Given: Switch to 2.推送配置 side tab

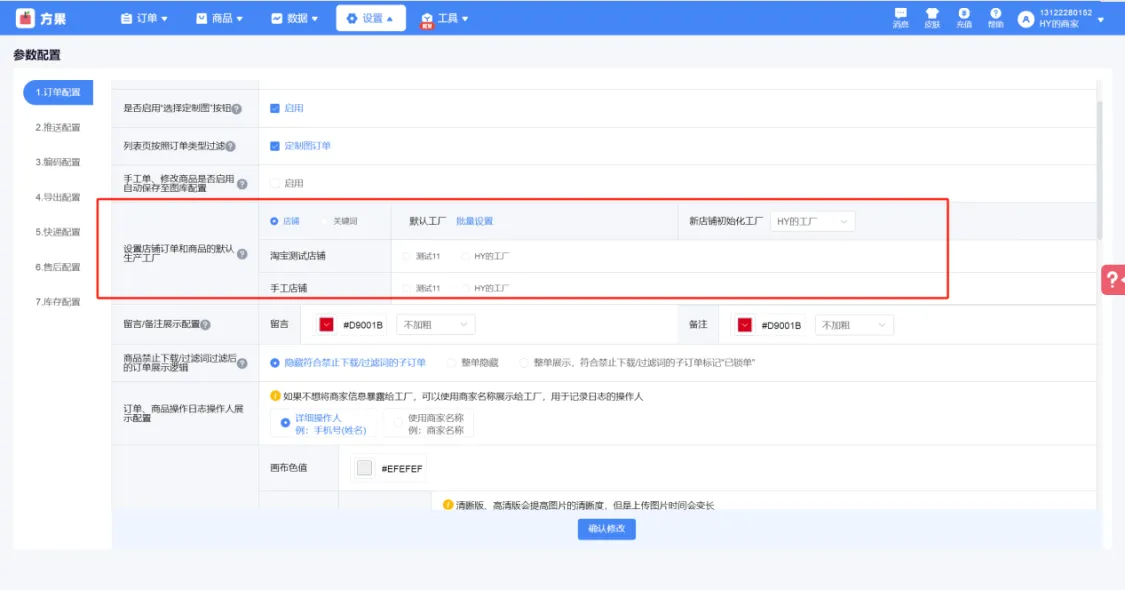Looking at the screenshot, I should (x=58, y=127).
